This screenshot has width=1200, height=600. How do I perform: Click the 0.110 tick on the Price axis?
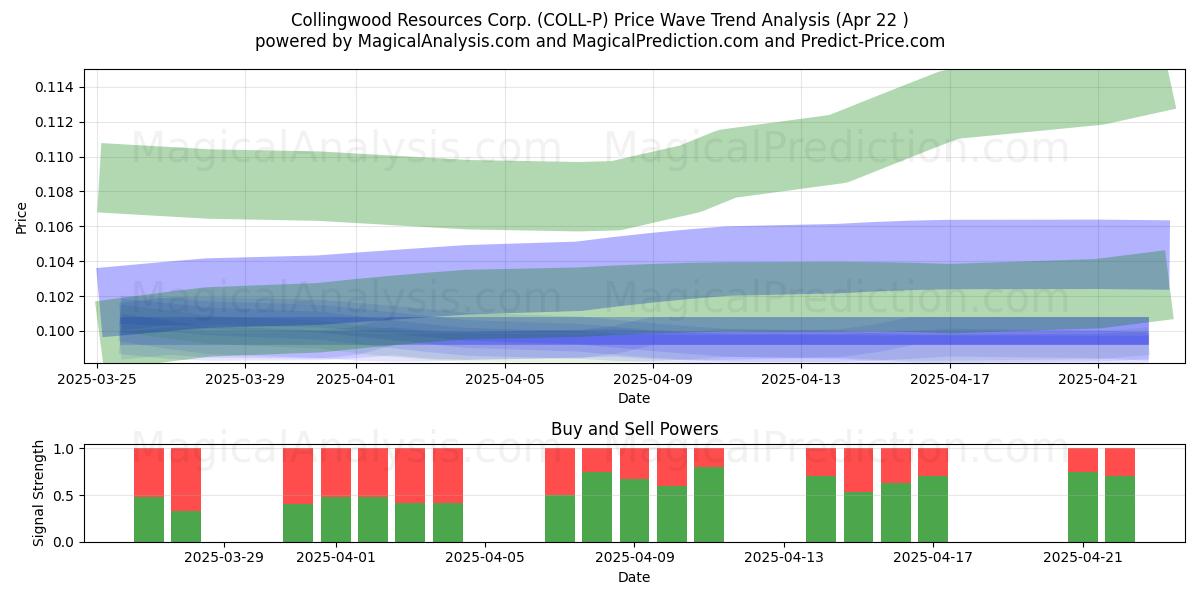55,157
